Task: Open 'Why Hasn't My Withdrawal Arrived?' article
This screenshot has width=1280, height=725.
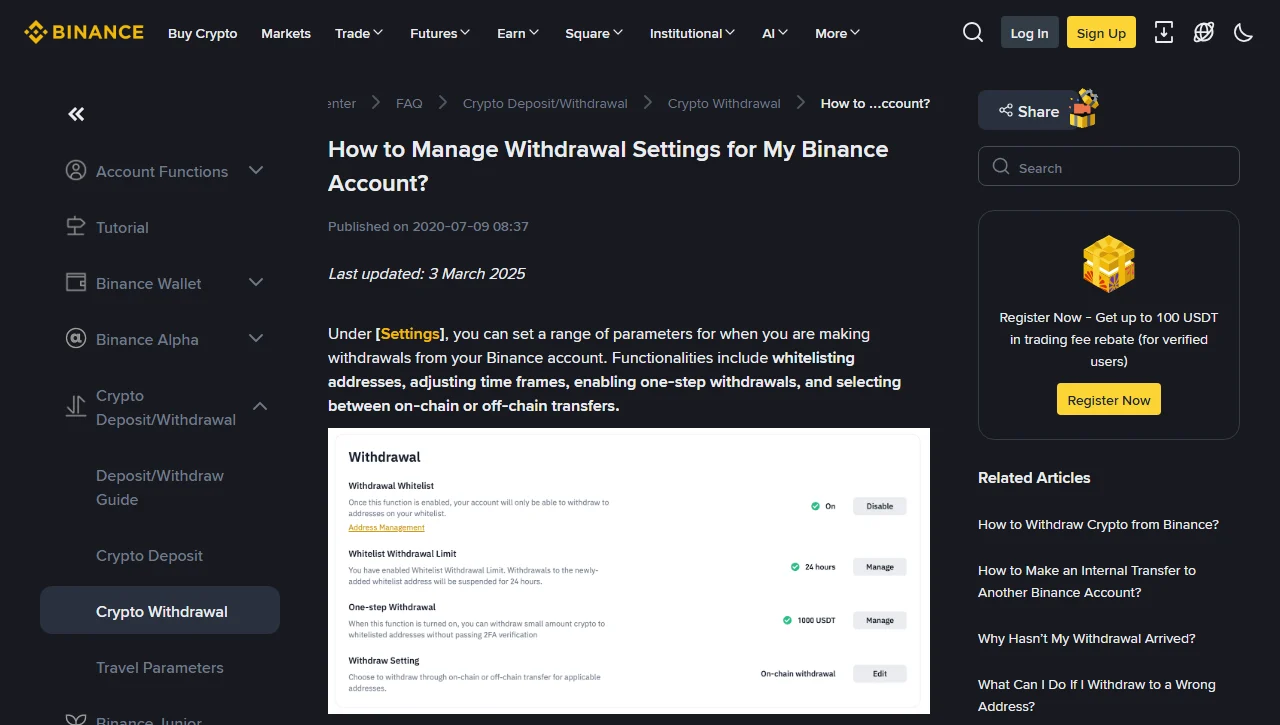Action: tap(1086, 638)
